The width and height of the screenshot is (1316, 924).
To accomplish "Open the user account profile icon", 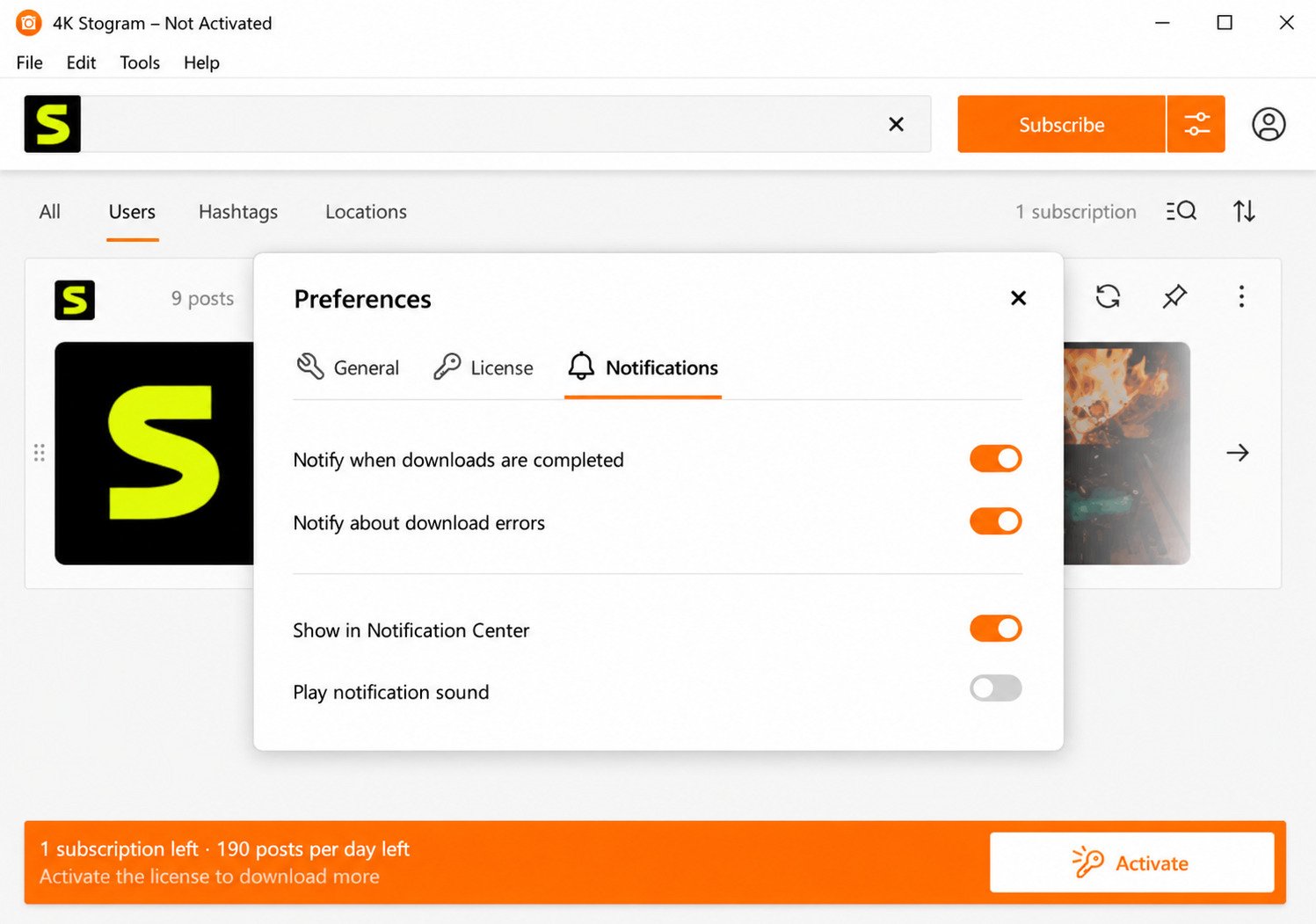I will tap(1269, 124).
